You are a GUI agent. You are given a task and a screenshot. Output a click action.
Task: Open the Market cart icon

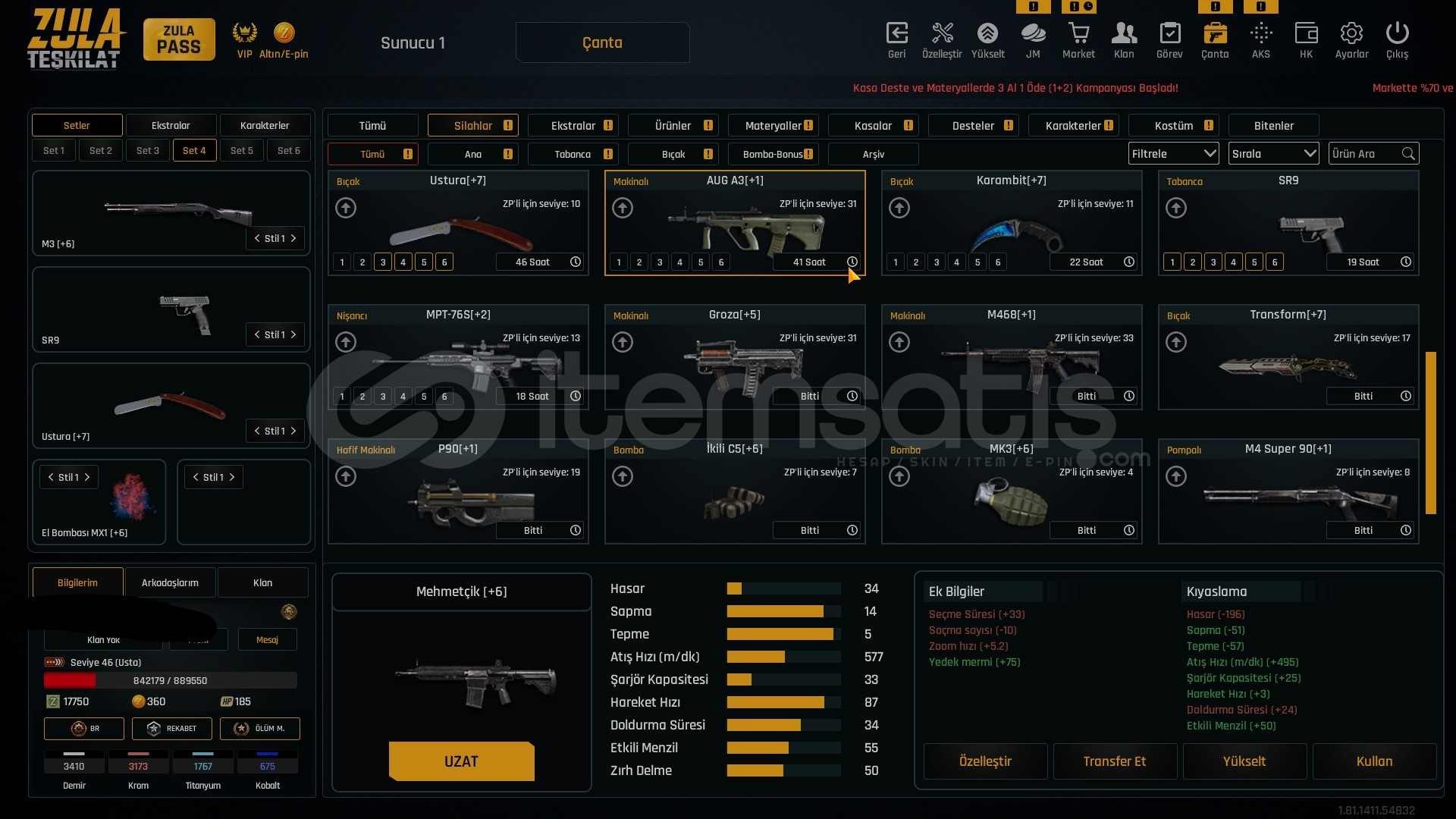(1078, 34)
